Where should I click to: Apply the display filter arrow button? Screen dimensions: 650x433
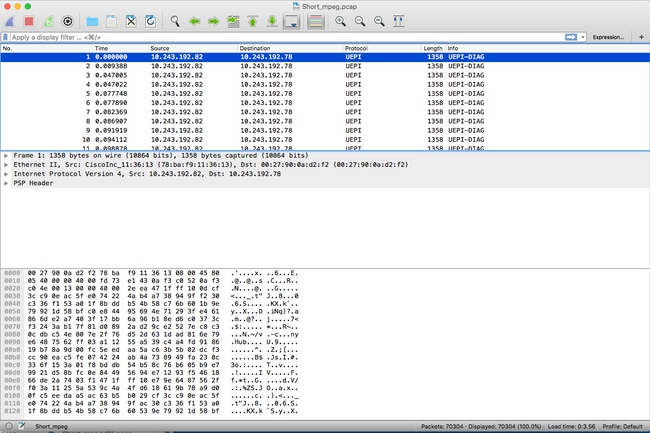(x=571, y=37)
